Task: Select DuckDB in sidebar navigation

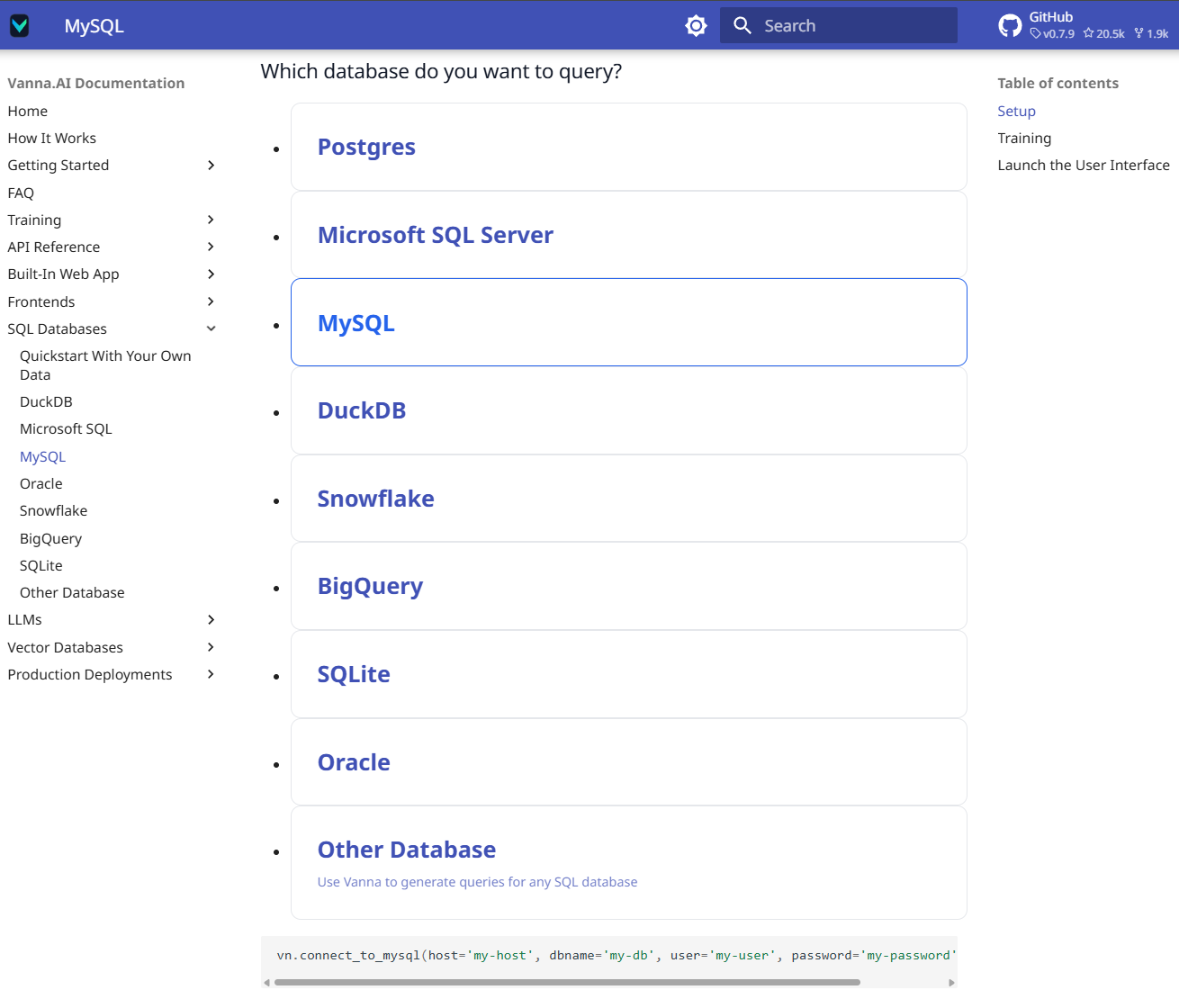Action: coord(46,401)
